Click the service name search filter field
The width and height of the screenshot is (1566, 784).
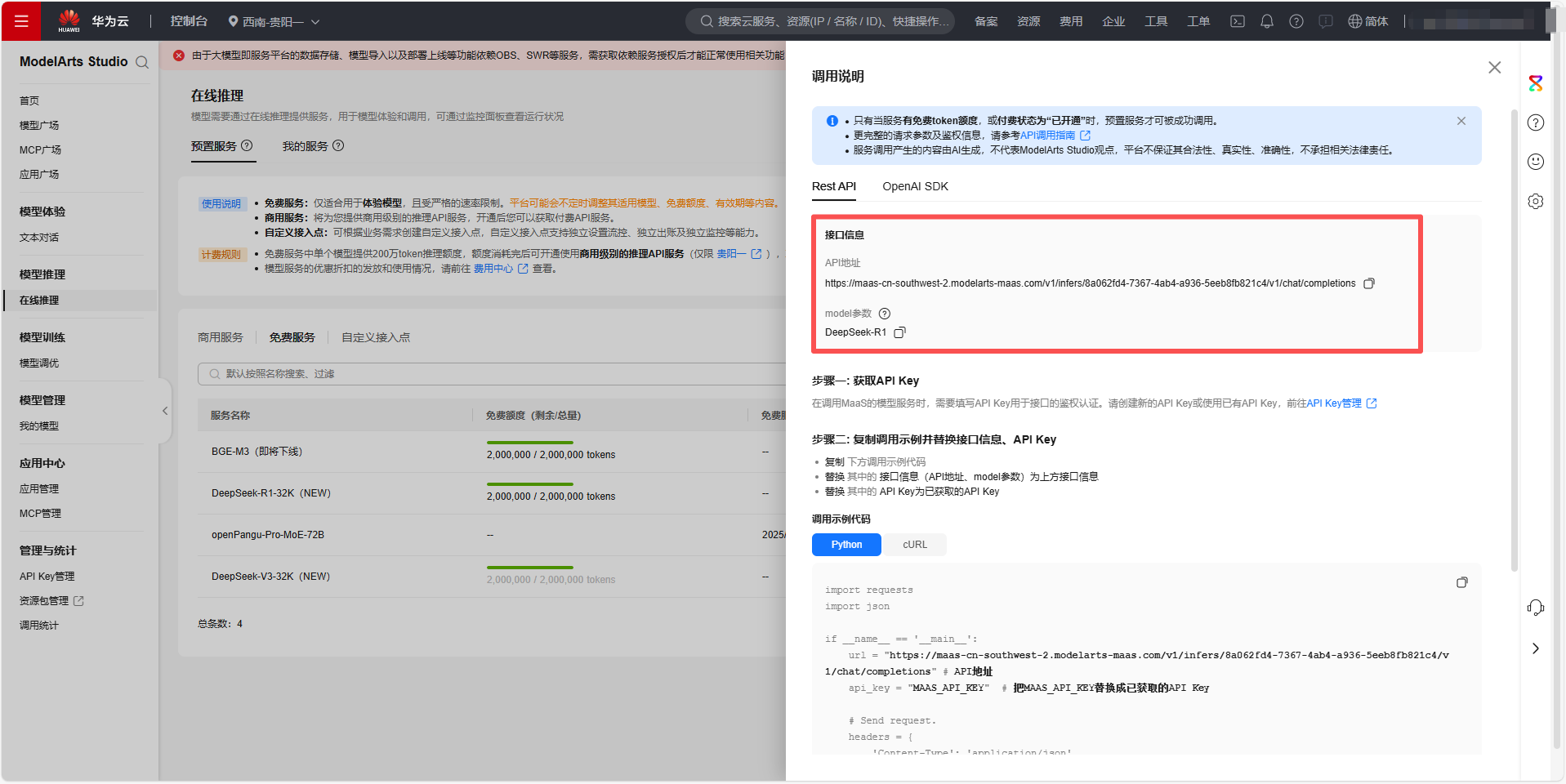click(492, 374)
